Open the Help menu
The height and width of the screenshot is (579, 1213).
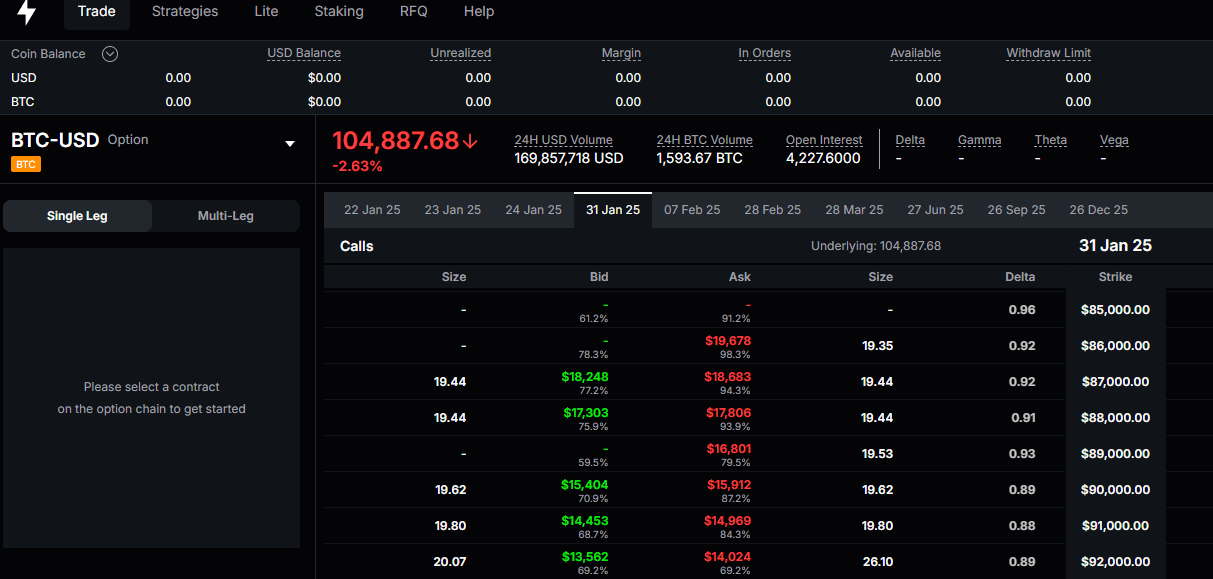(x=479, y=12)
